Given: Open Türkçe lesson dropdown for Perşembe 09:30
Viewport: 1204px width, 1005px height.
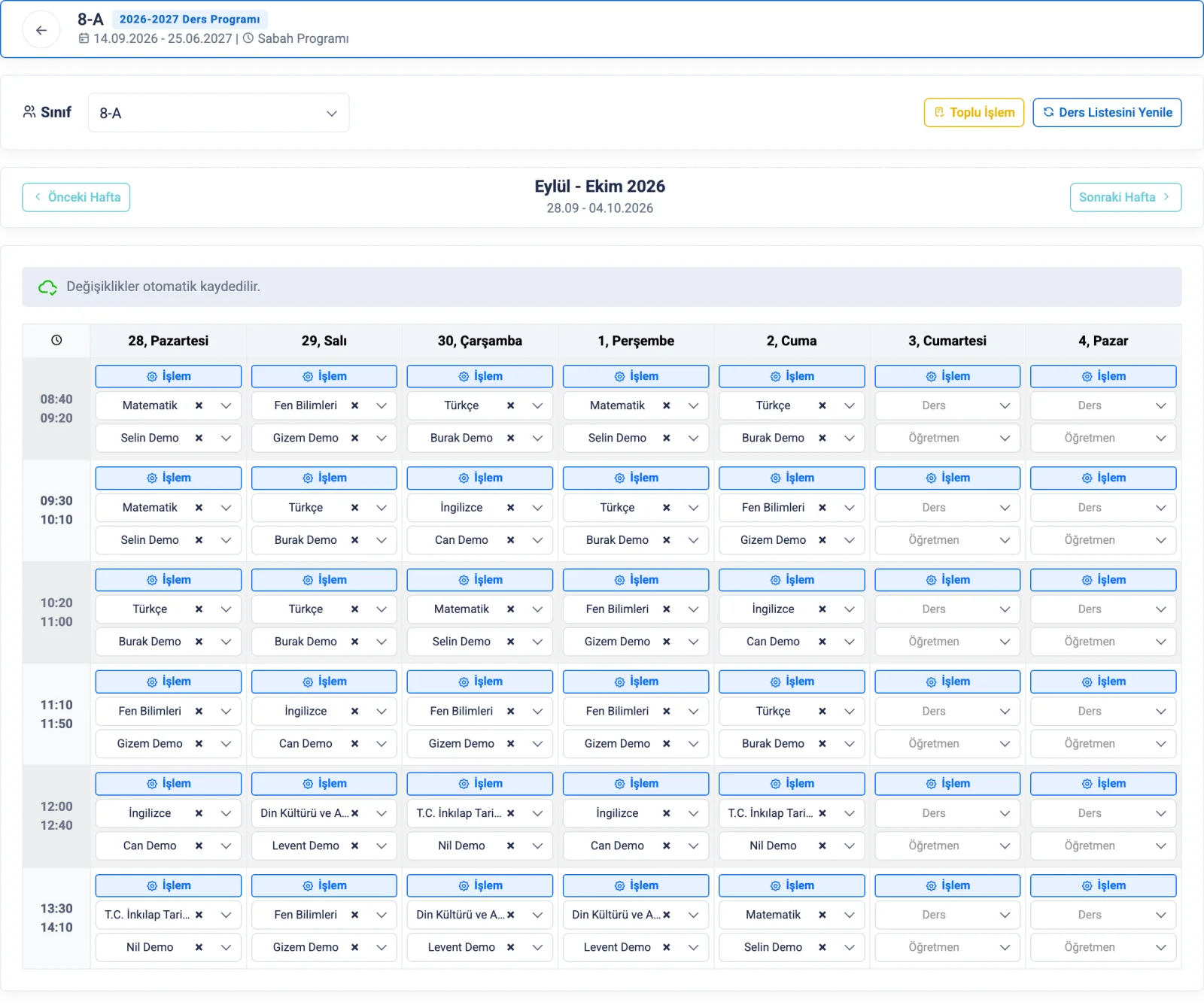Looking at the screenshot, I should (693, 508).
